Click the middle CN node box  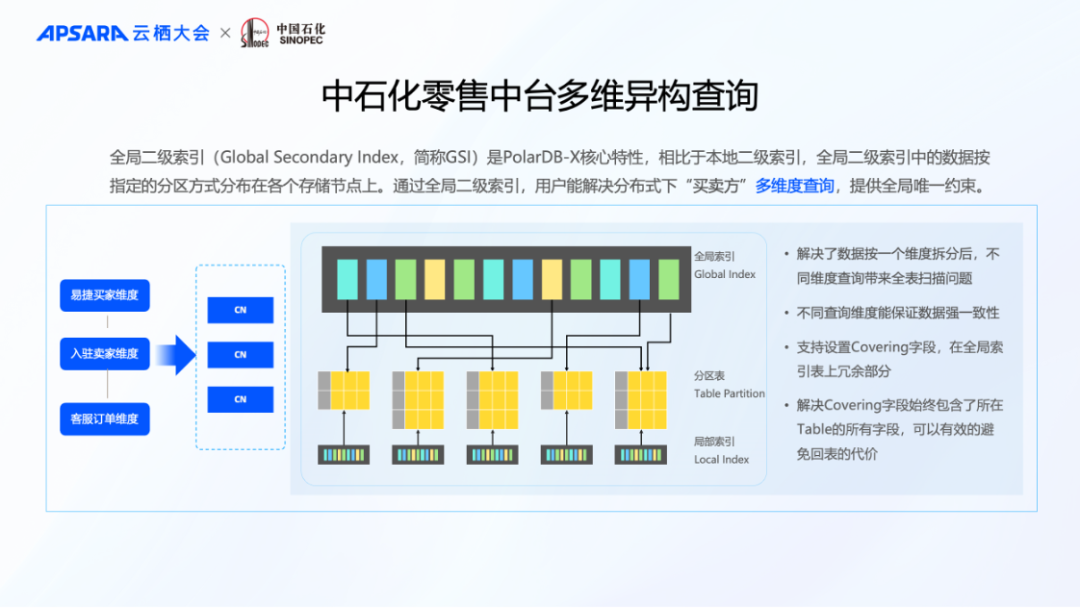[x=240, y=355]
